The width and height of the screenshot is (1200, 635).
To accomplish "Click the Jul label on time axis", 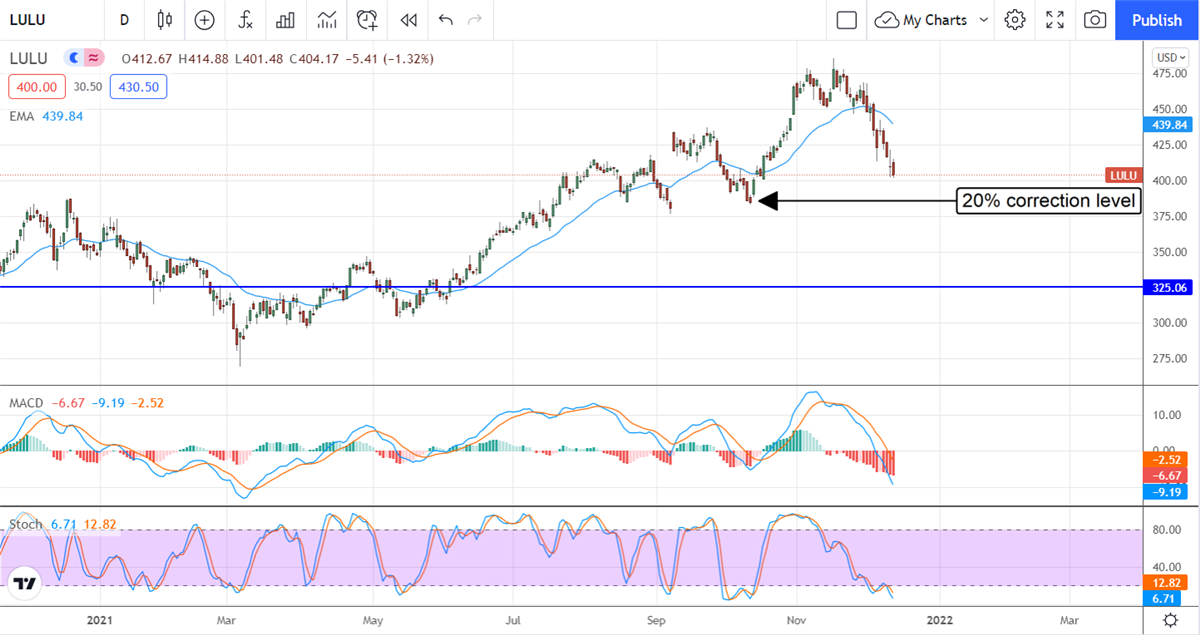I will [x=514, y=620].
